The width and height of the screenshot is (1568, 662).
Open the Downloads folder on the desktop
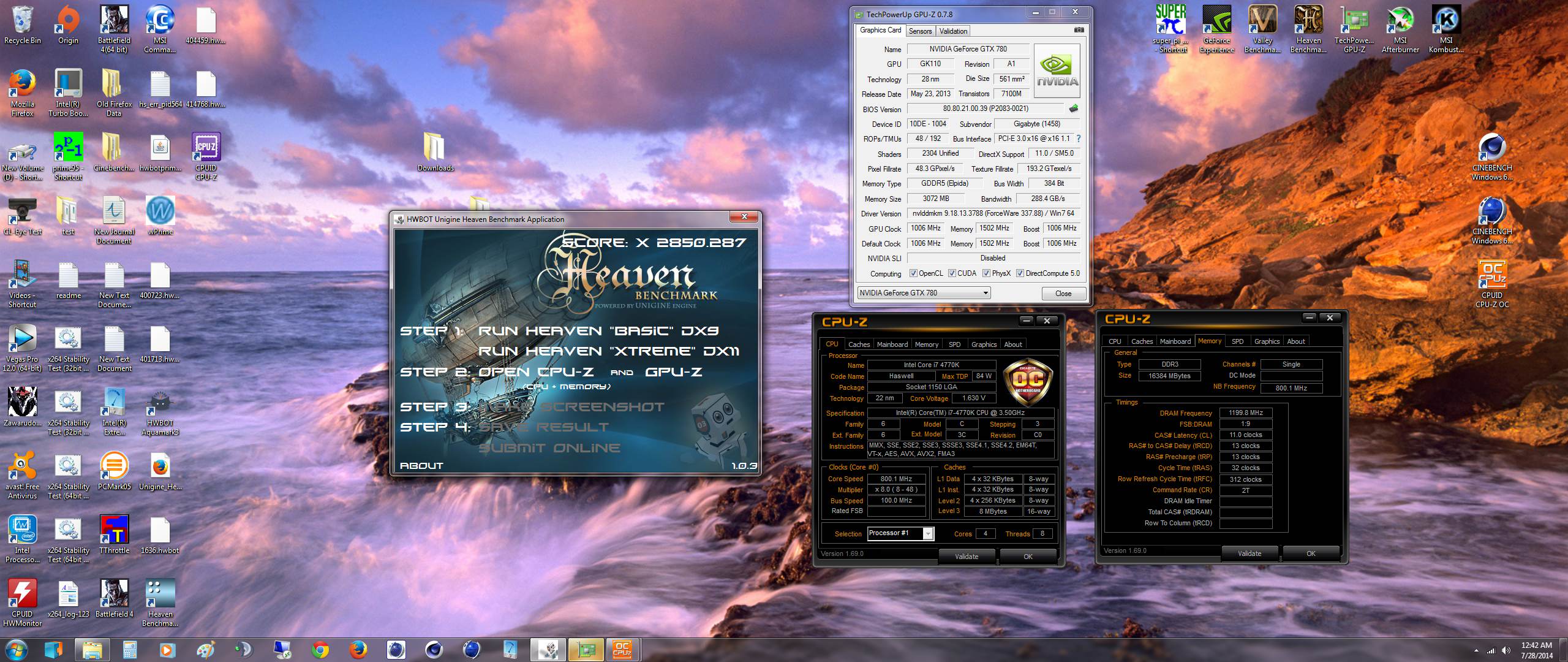(435, 151)
